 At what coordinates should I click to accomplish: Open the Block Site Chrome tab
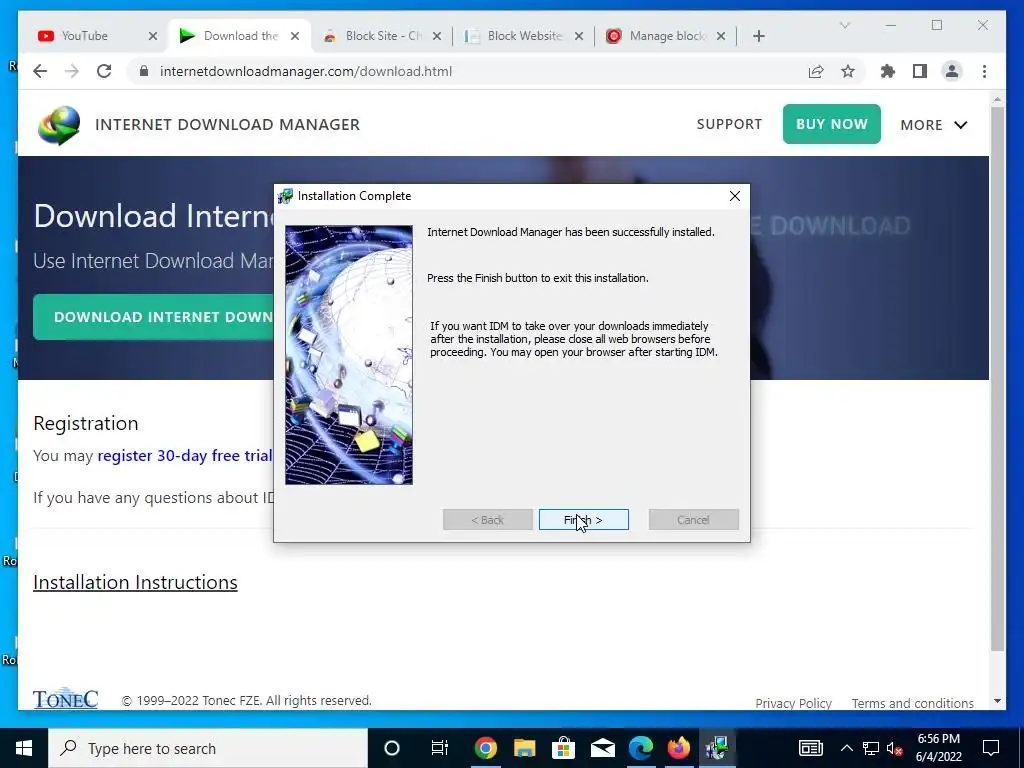coord(383,36)
